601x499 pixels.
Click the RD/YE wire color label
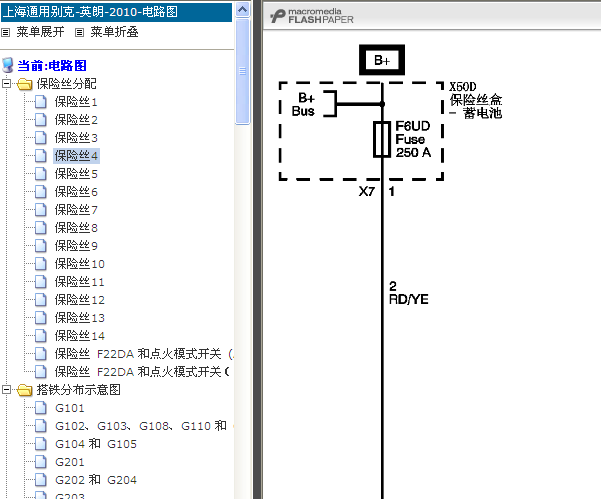tap(409, 299)
